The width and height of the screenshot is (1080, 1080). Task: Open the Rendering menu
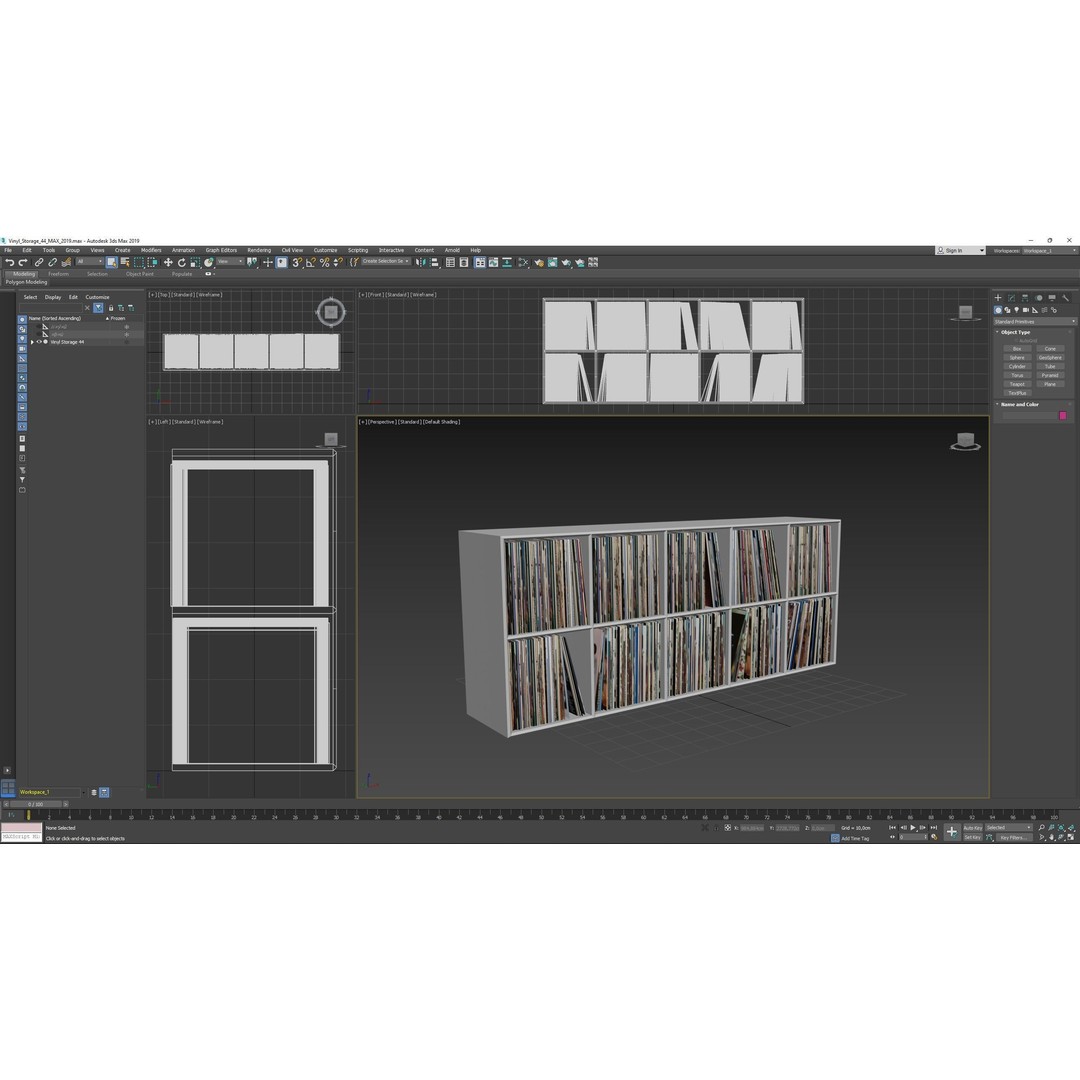[259, 251]
